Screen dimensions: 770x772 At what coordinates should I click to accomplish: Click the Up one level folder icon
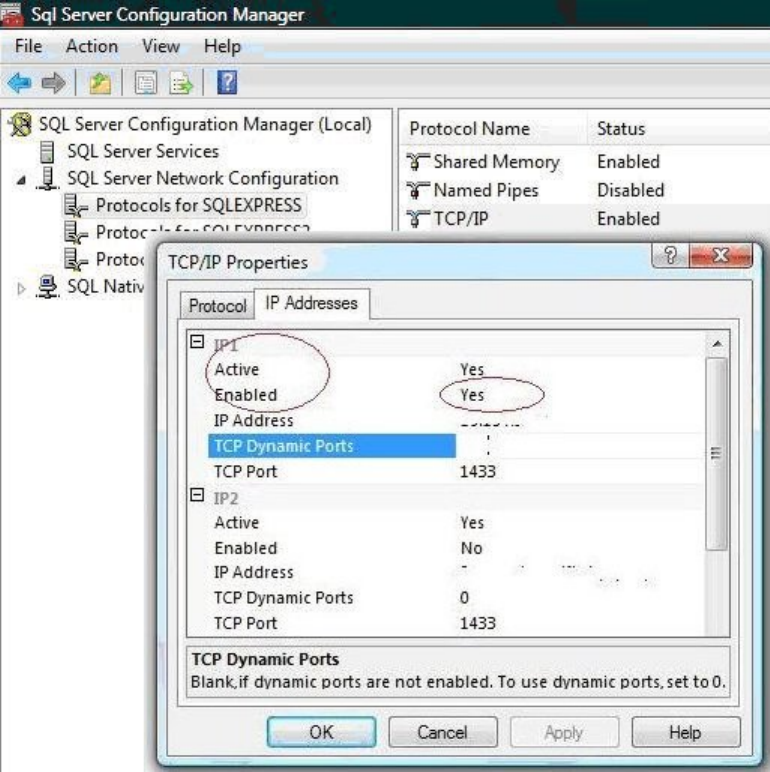[100, 83]
